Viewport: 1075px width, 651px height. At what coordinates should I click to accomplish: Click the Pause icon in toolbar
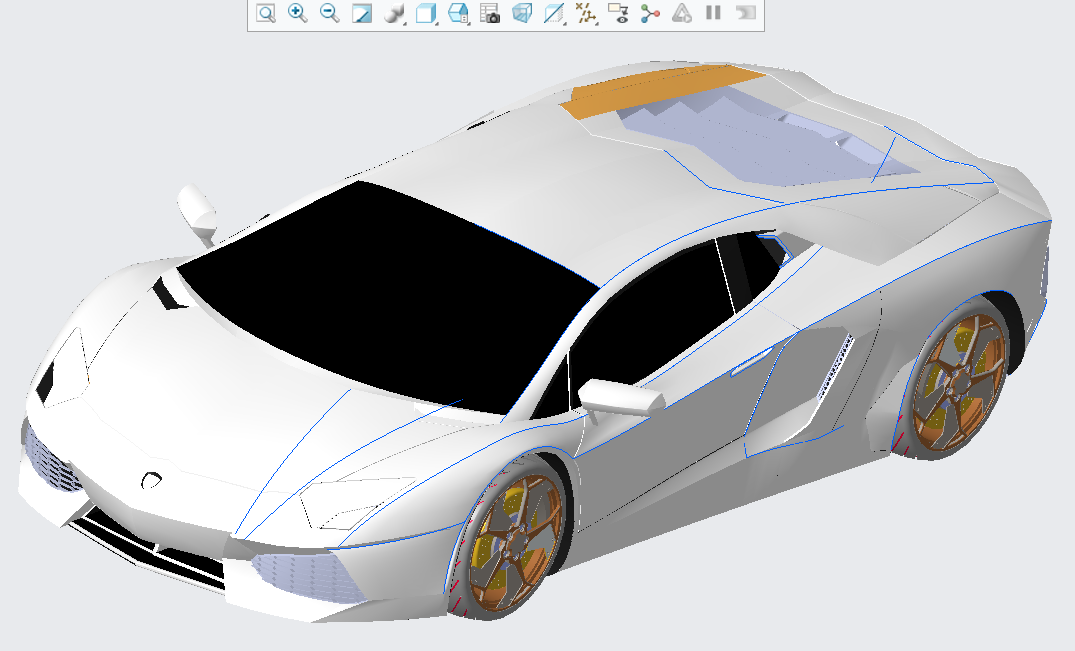pyautogui.click(x=714, y=13)
